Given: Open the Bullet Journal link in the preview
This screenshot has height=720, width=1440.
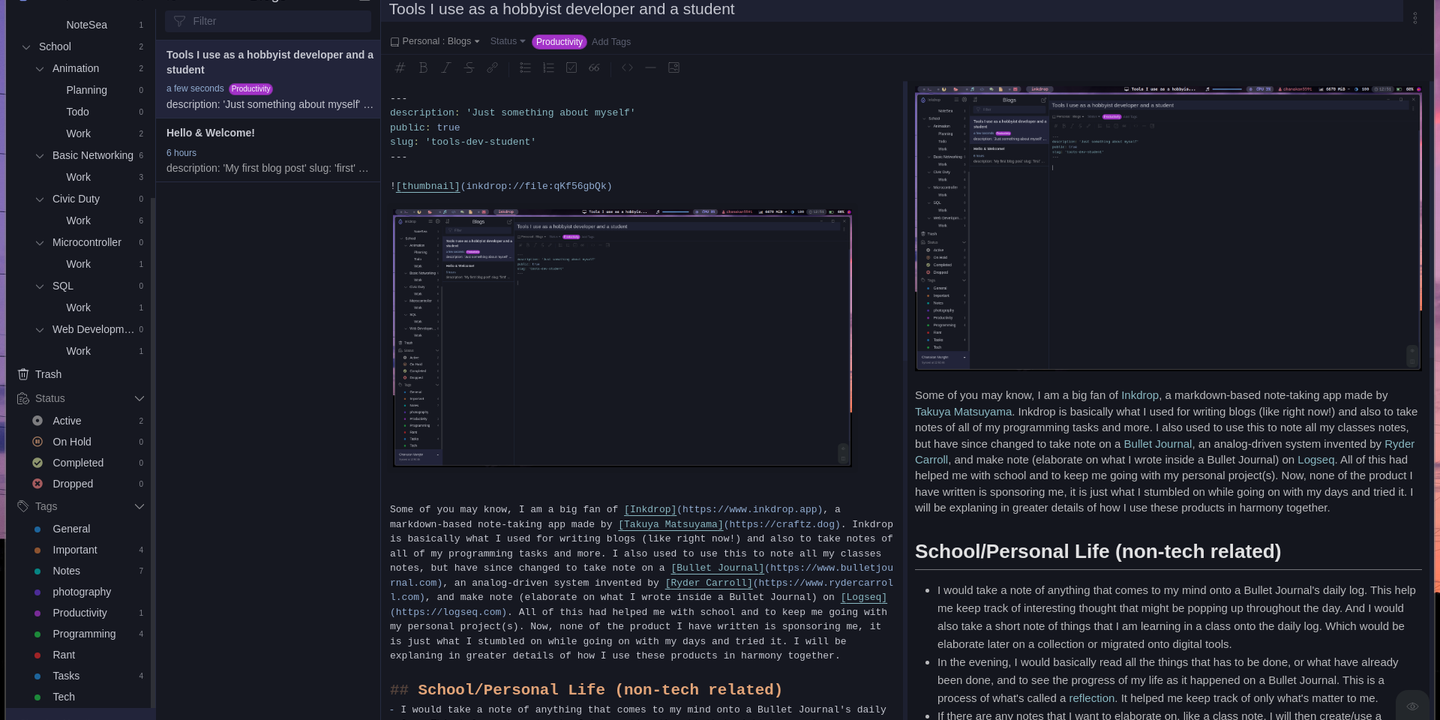Looking at the screenshot, I should pyautogui.click(x=1157, y=443).
